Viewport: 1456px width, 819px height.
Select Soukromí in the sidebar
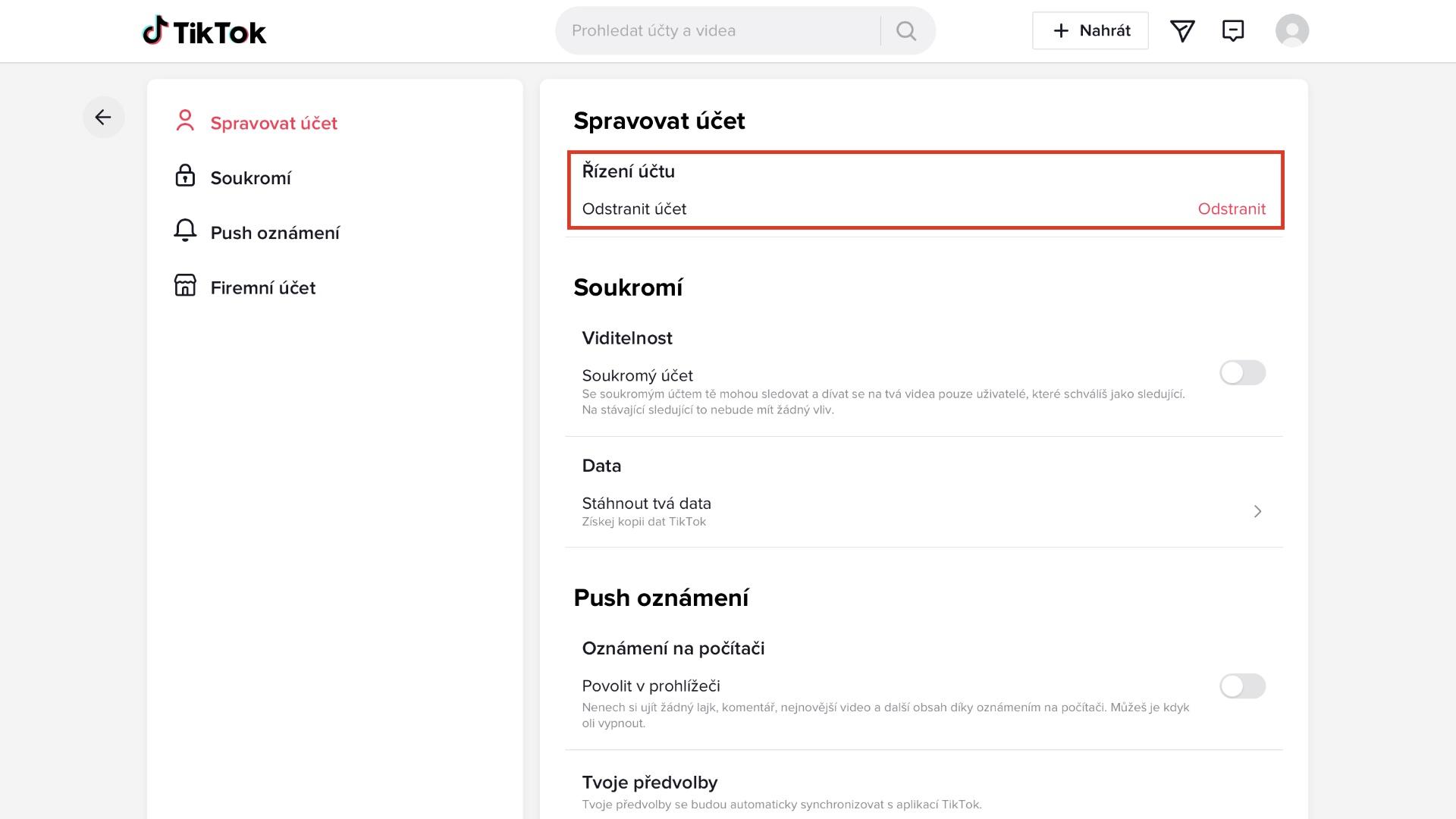pos(251,178)
